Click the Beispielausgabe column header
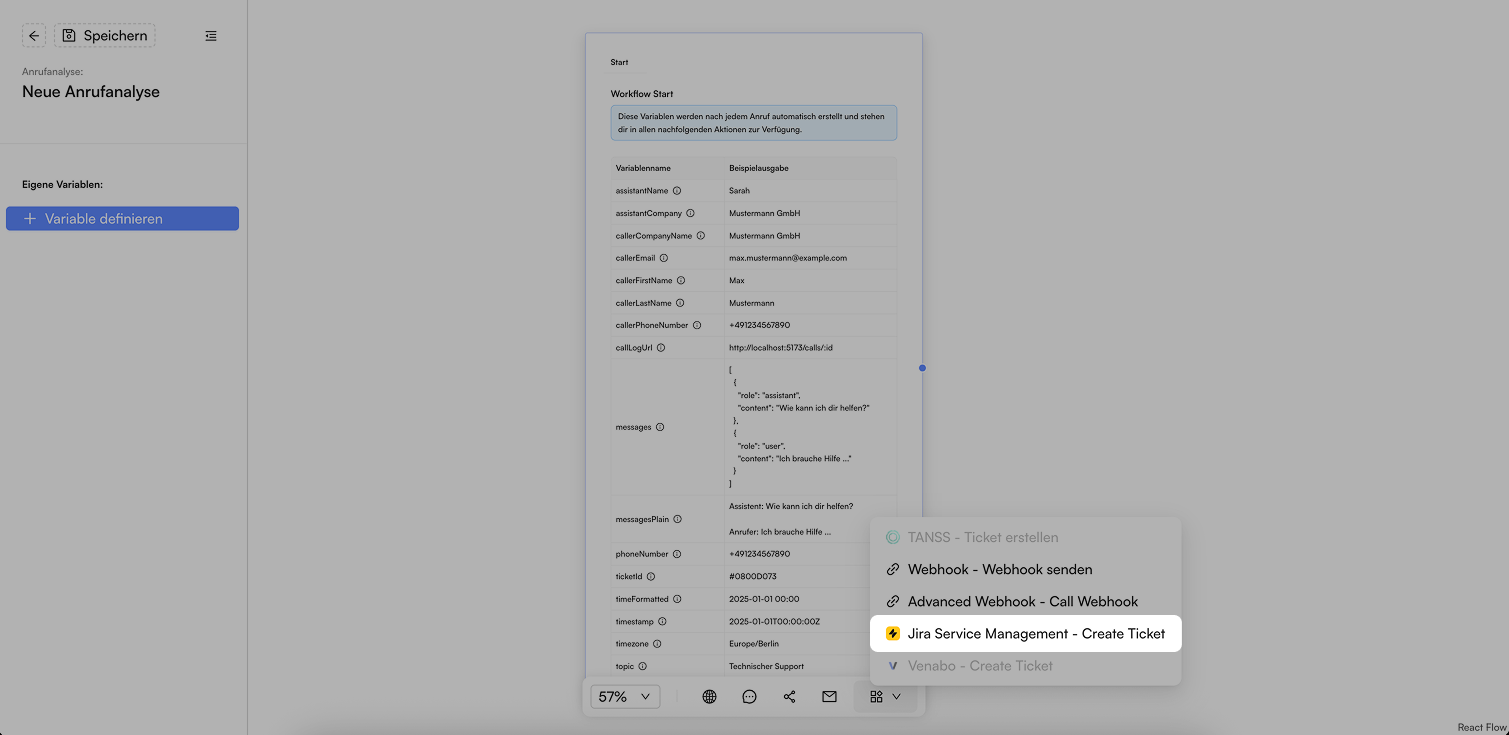Viewport: 1509px width, 735px height. tap(759, 168)
